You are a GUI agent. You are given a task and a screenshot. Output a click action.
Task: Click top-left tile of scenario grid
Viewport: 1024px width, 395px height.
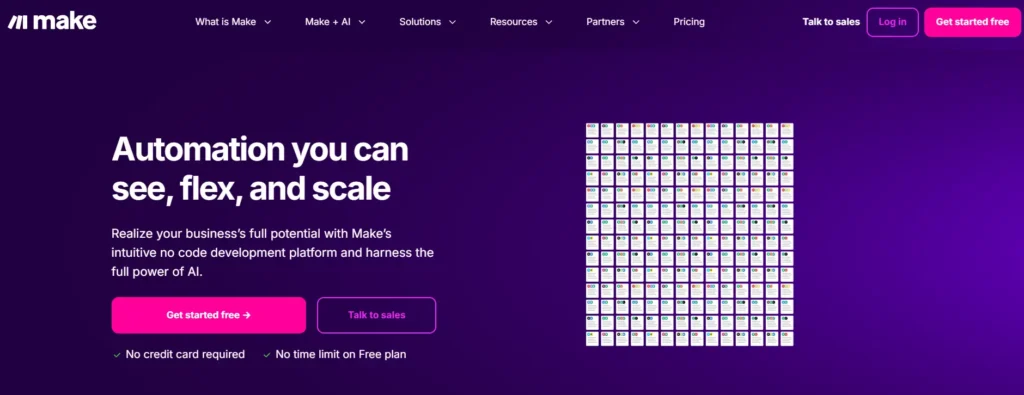coord(592,129)
